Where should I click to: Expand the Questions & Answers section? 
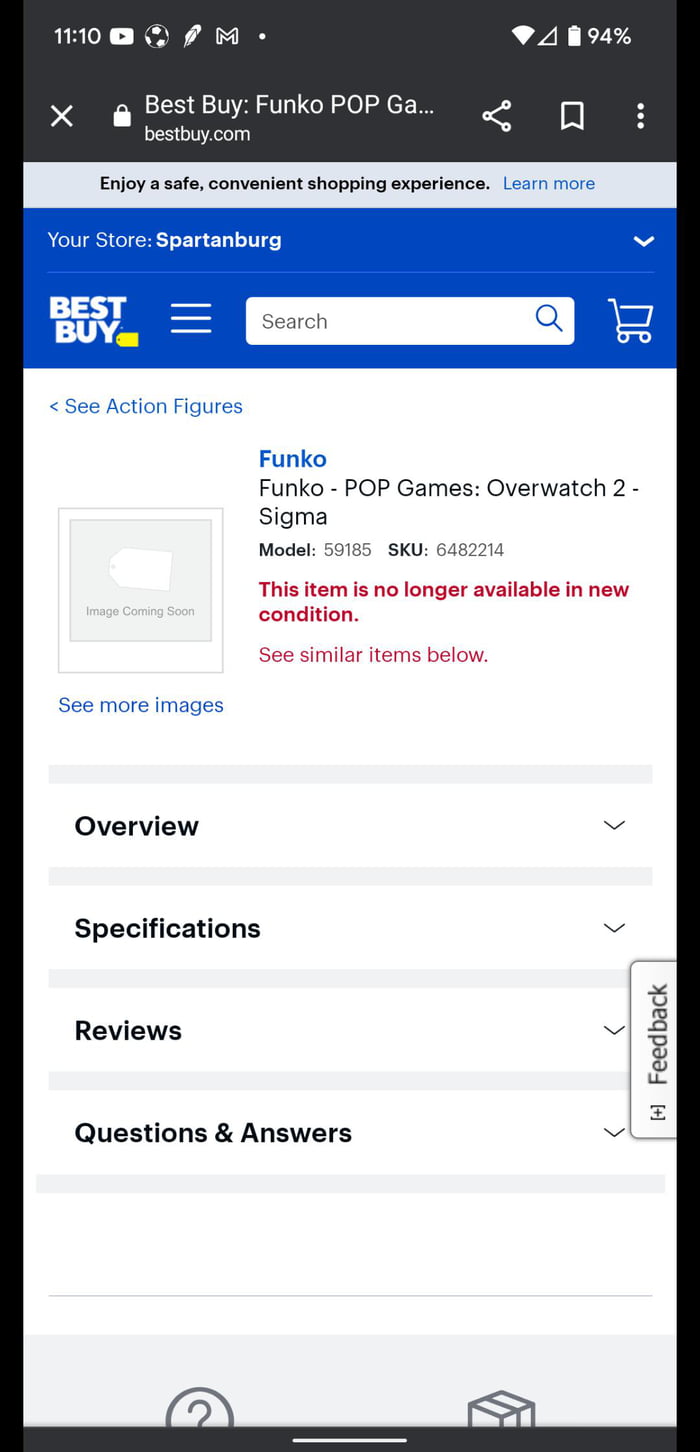613,1132
